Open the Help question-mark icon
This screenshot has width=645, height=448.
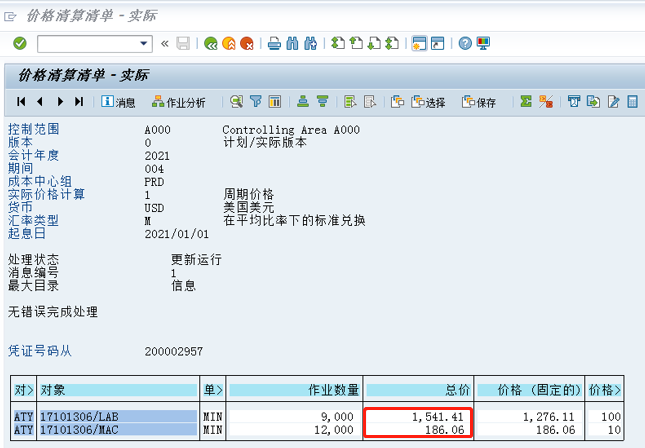465,43
